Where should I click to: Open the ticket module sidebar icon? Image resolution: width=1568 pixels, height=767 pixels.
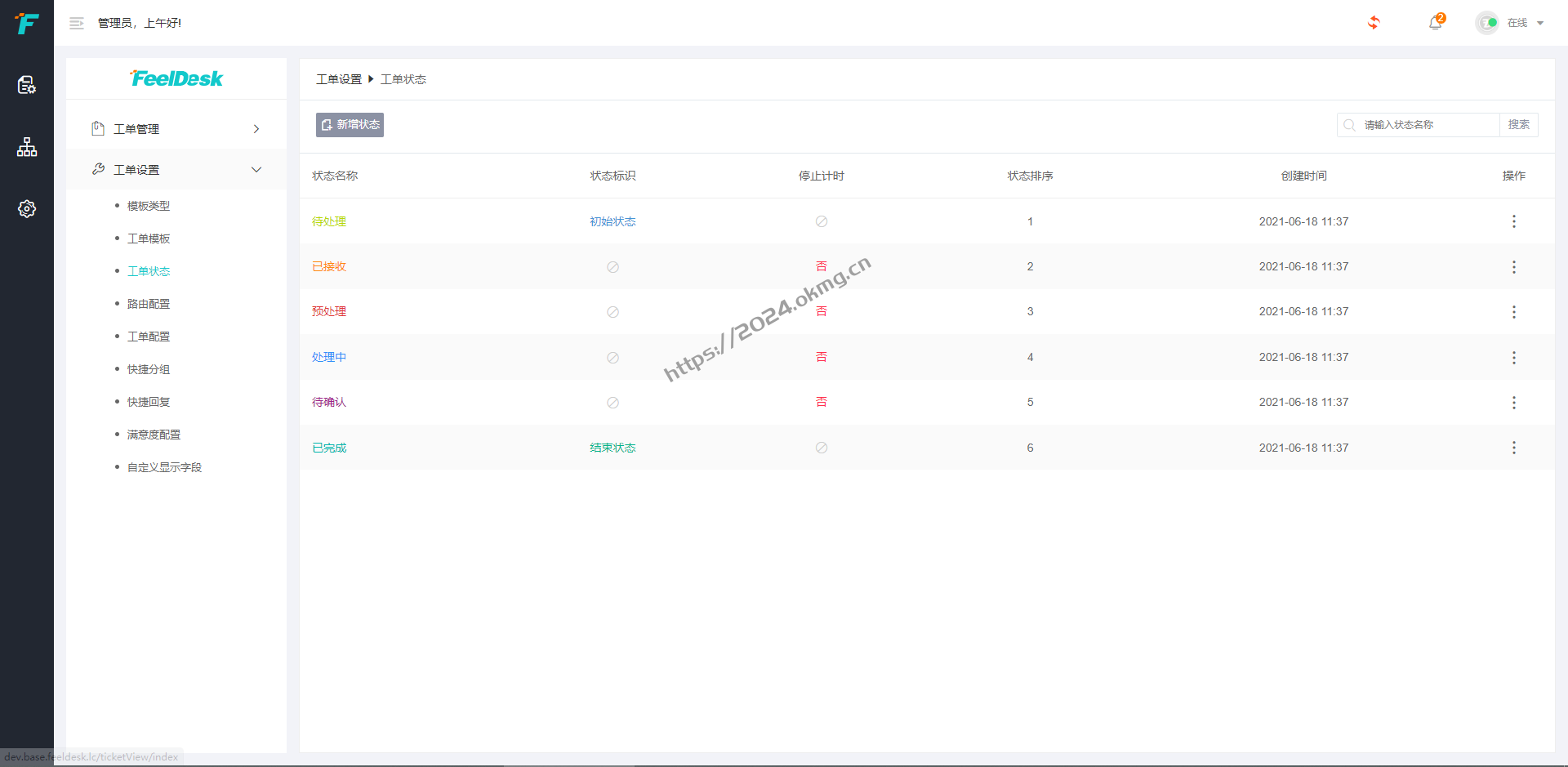(x=27, y=85)
